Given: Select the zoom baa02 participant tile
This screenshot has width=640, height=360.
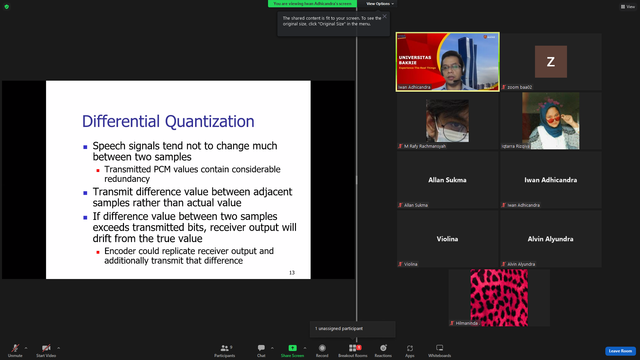Looking at the screenshot, I should (x=551, y=62).
